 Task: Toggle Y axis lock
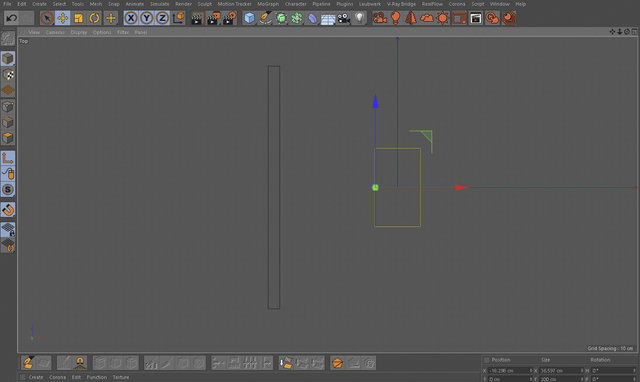[147, 18]
